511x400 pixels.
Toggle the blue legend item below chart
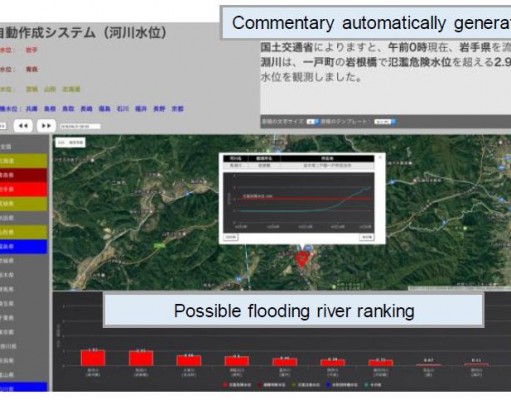[342, 385]
